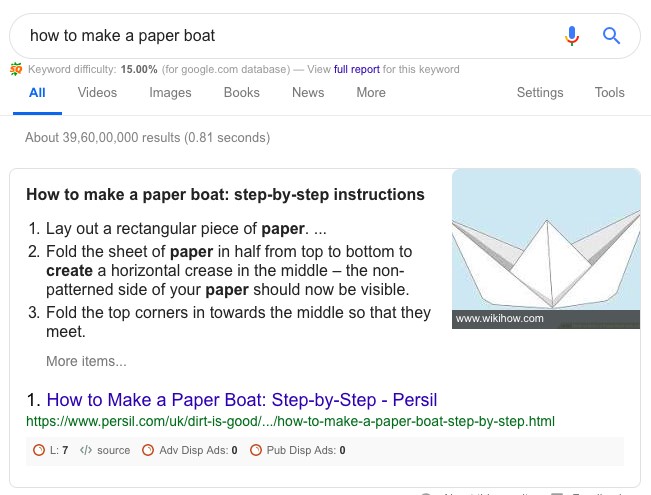Click inside the search query text box

[x=280, y=36]
